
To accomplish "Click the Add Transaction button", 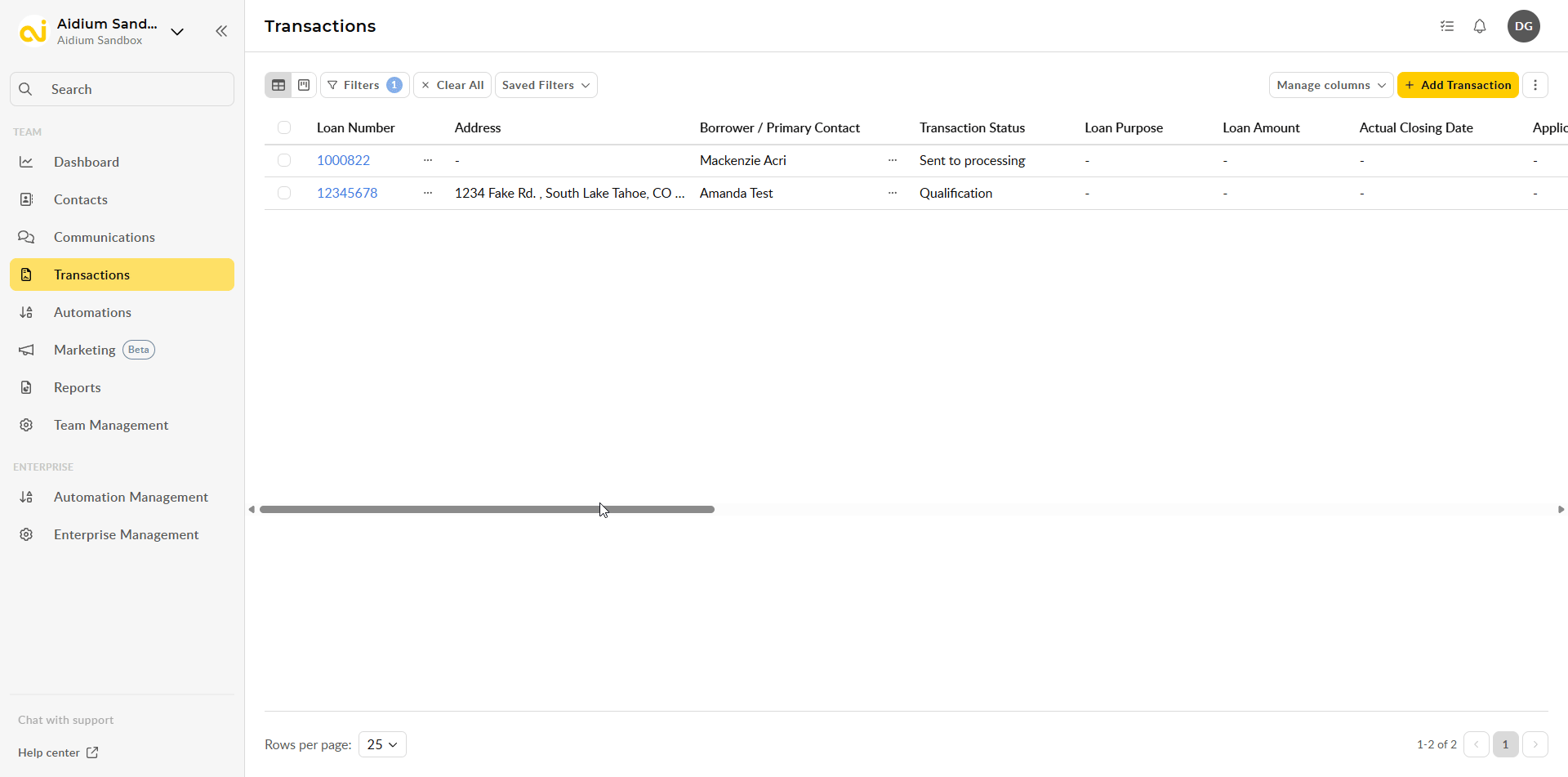I will click(1458, 85).
